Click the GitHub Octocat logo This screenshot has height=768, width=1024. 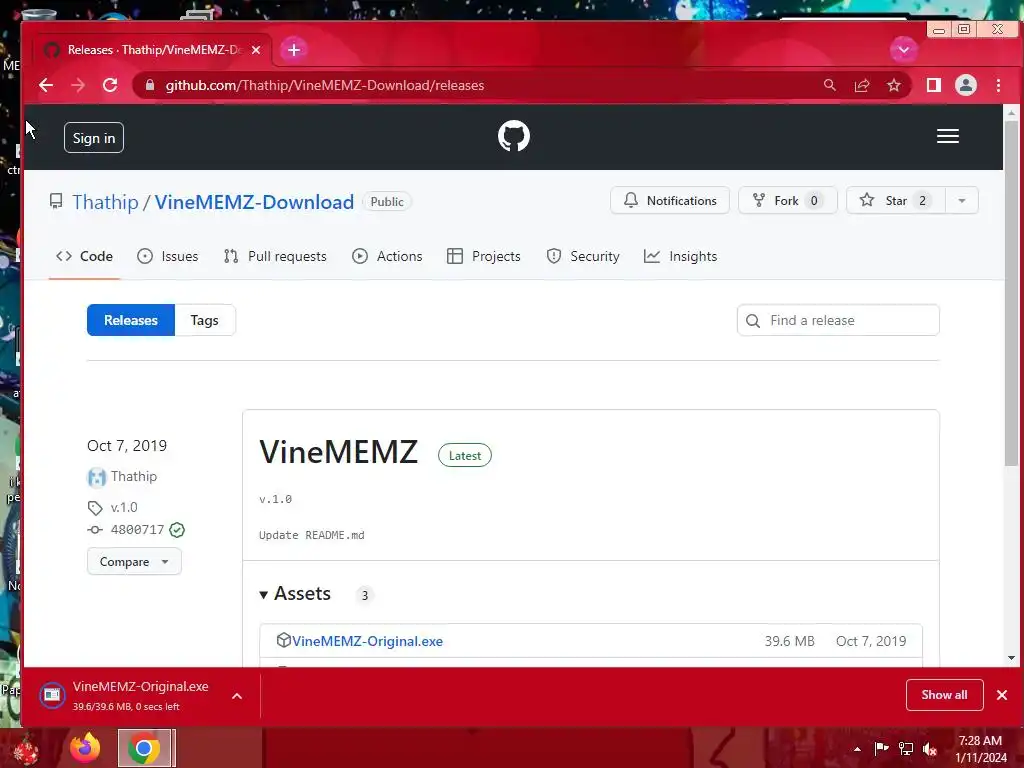click(x=514, y=136)
